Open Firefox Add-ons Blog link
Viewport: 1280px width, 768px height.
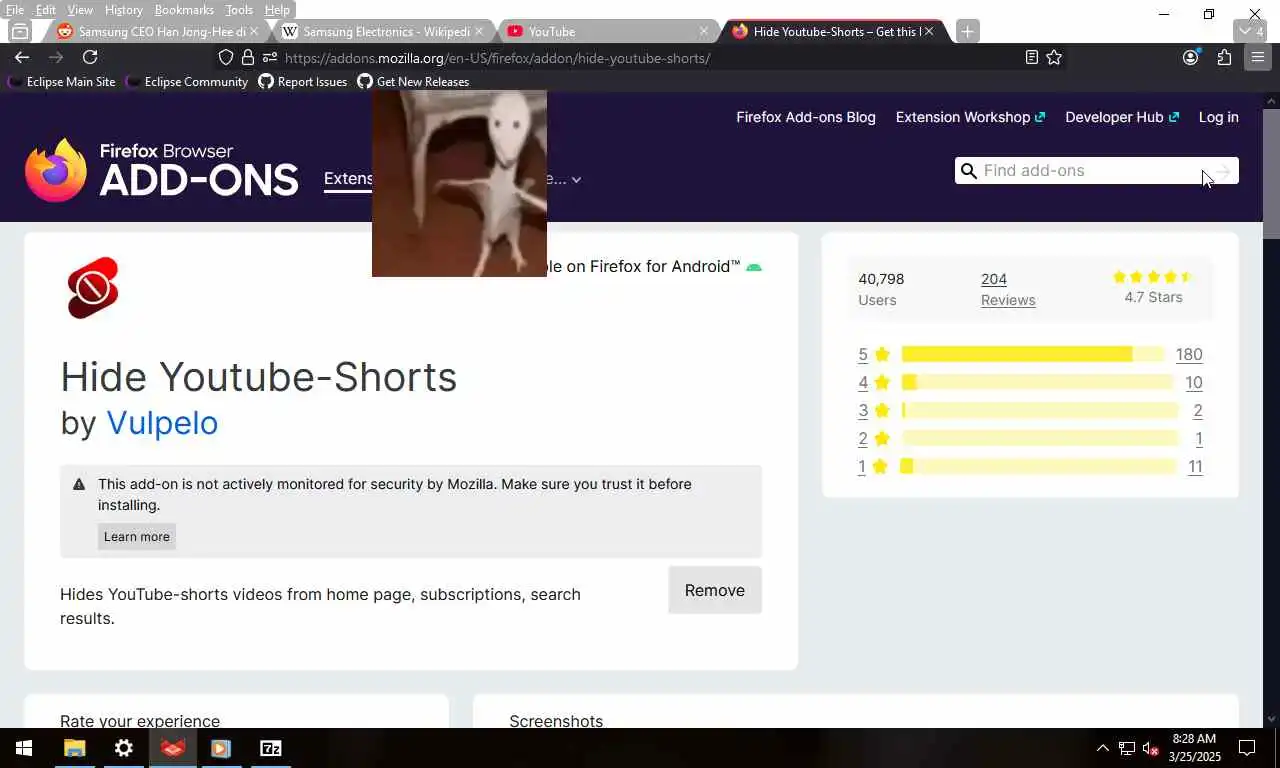[806, 117]
